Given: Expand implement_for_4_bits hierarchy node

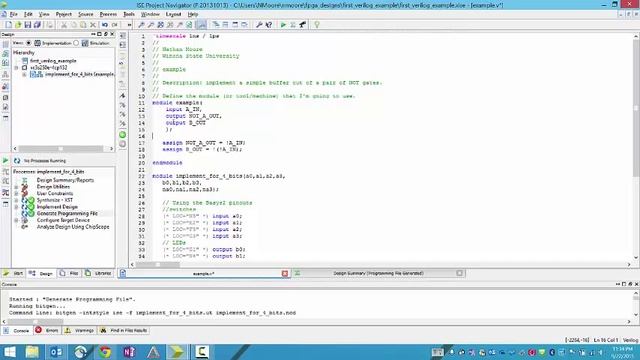Looking at the screenshot, I should tap(24, 74).
